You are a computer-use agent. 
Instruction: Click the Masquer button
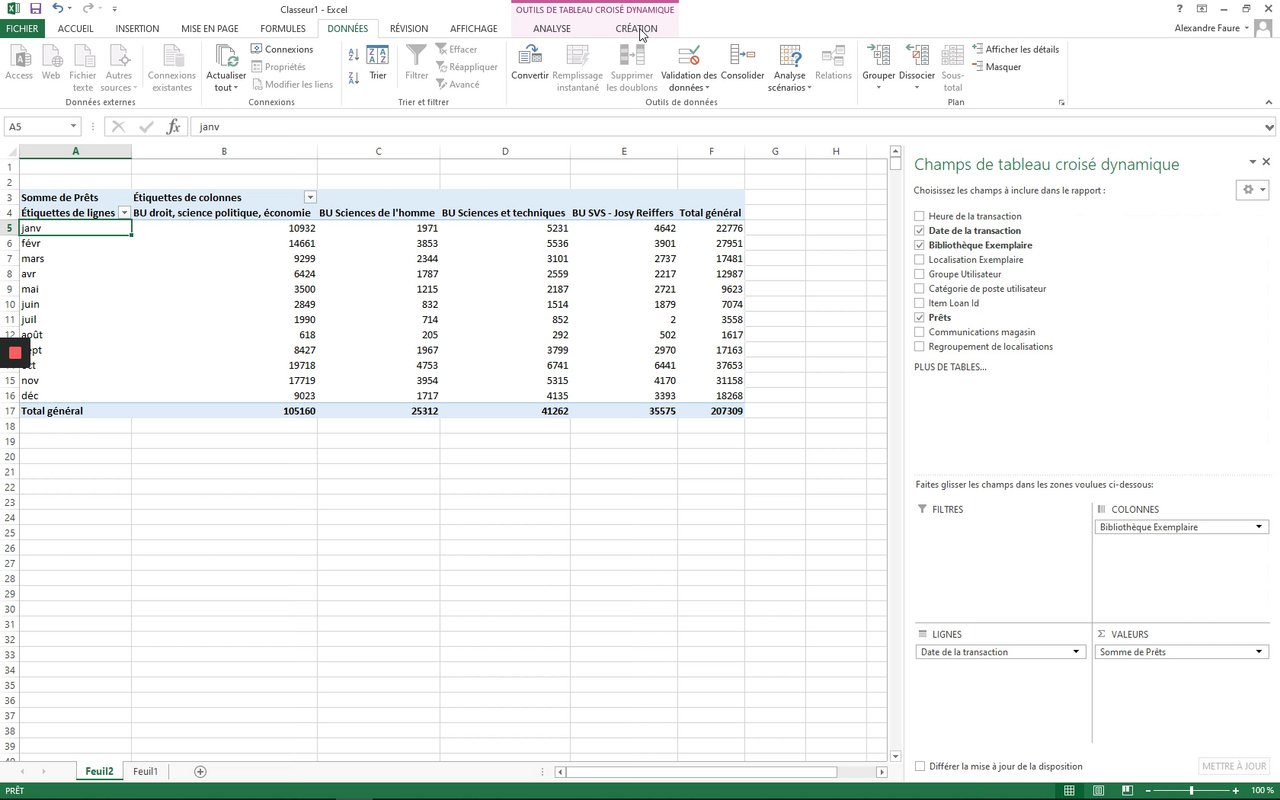(997, 67)
